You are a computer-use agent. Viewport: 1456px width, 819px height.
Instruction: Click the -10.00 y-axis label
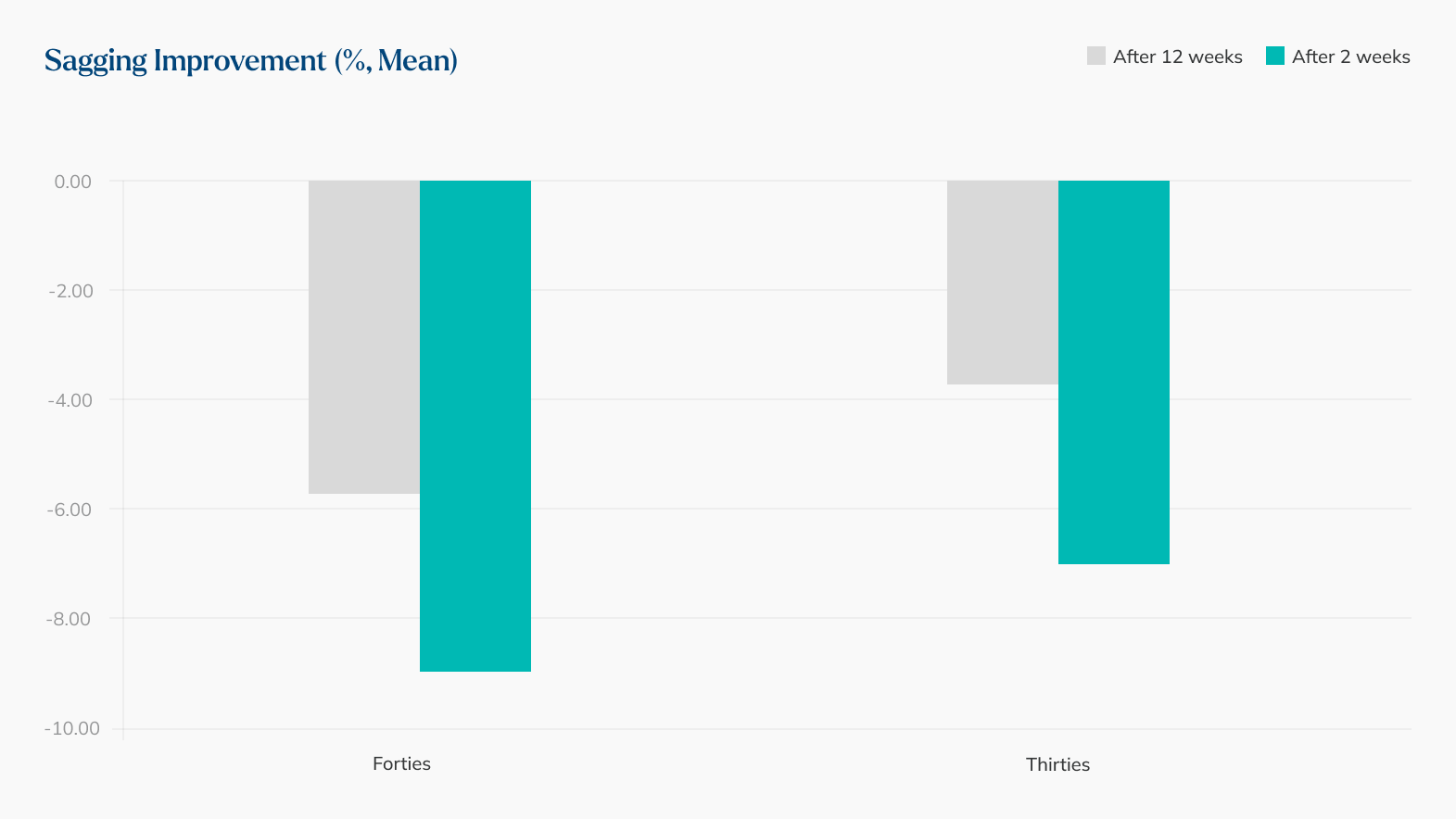72,728
